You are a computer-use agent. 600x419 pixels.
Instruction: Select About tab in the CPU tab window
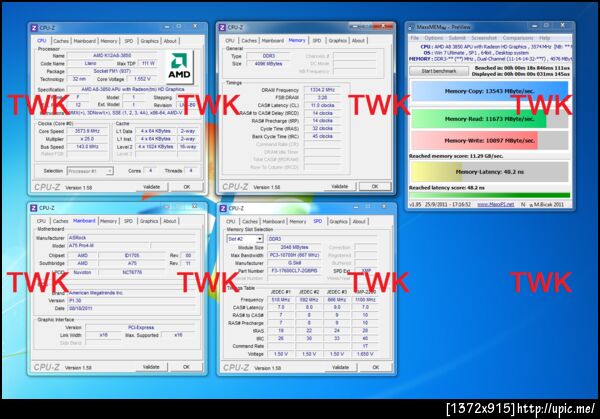[x=170, y=41]
